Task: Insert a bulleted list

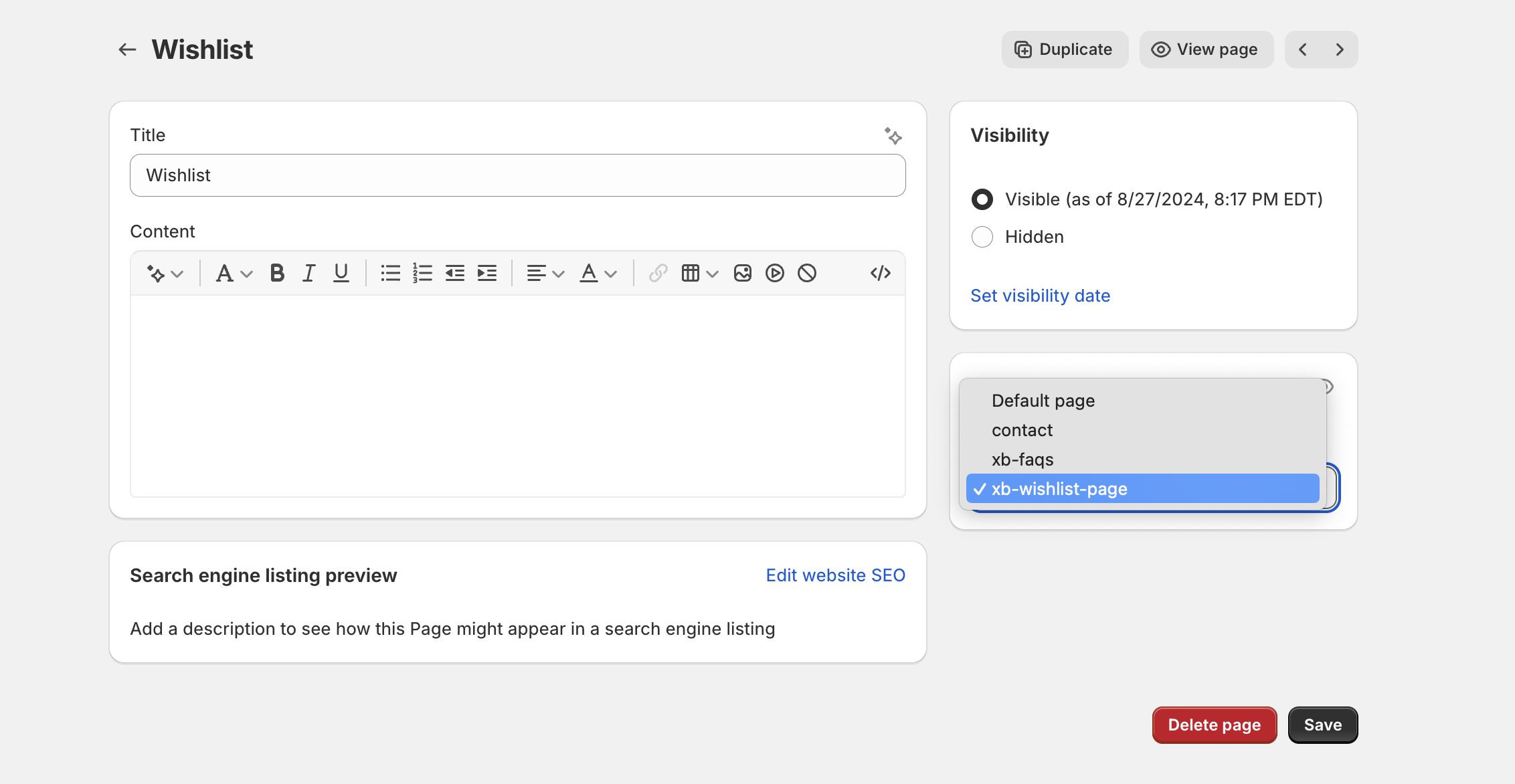Action: pyautogui.click(x=391, y=273)
